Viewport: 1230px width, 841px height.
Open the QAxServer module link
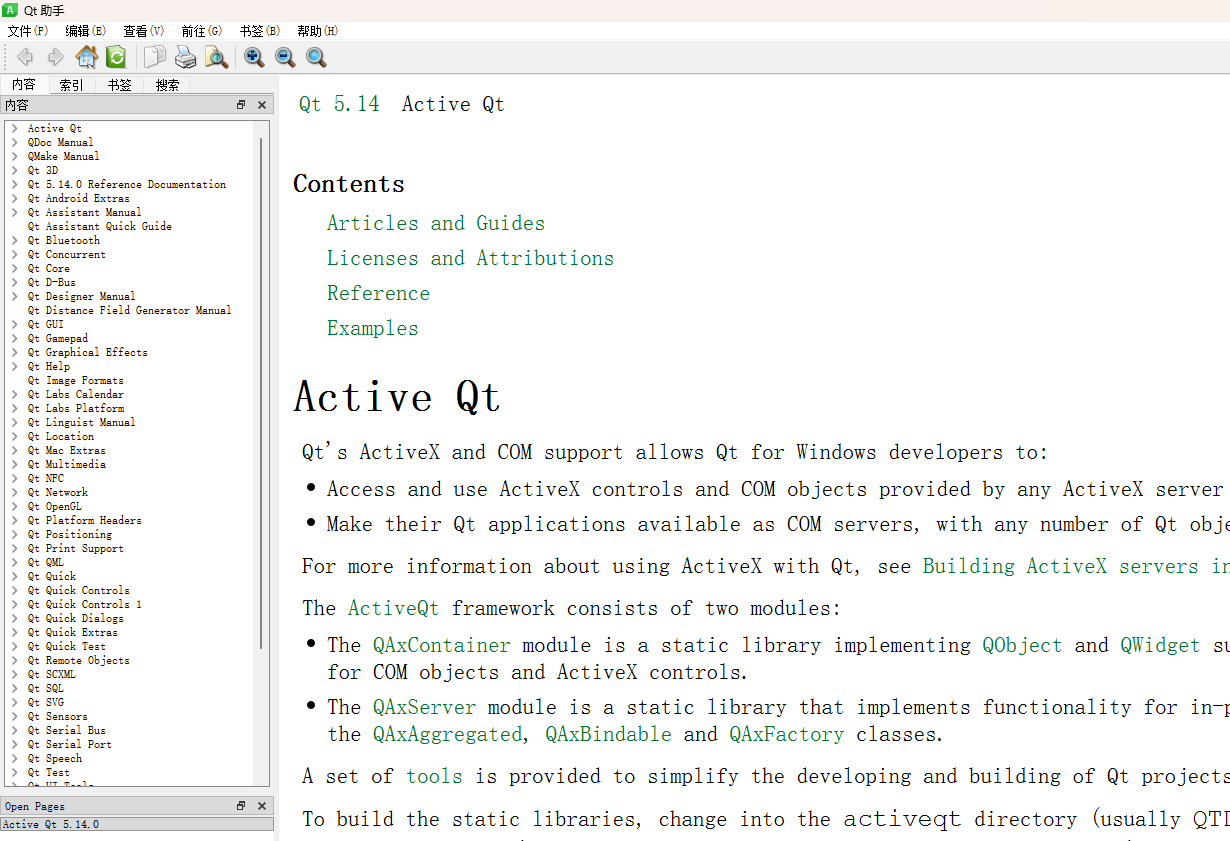(424, 707)
